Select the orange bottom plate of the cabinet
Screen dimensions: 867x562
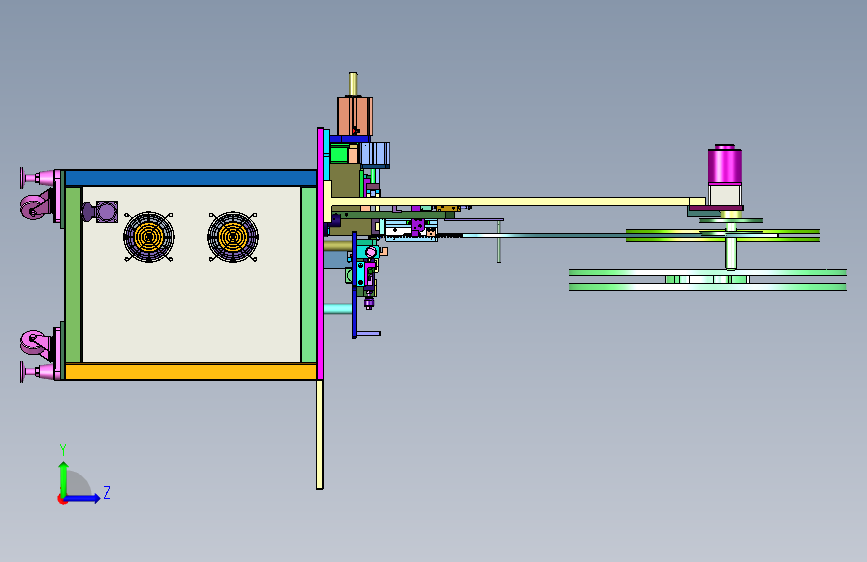pyautogui.click(x=191, y=371)
